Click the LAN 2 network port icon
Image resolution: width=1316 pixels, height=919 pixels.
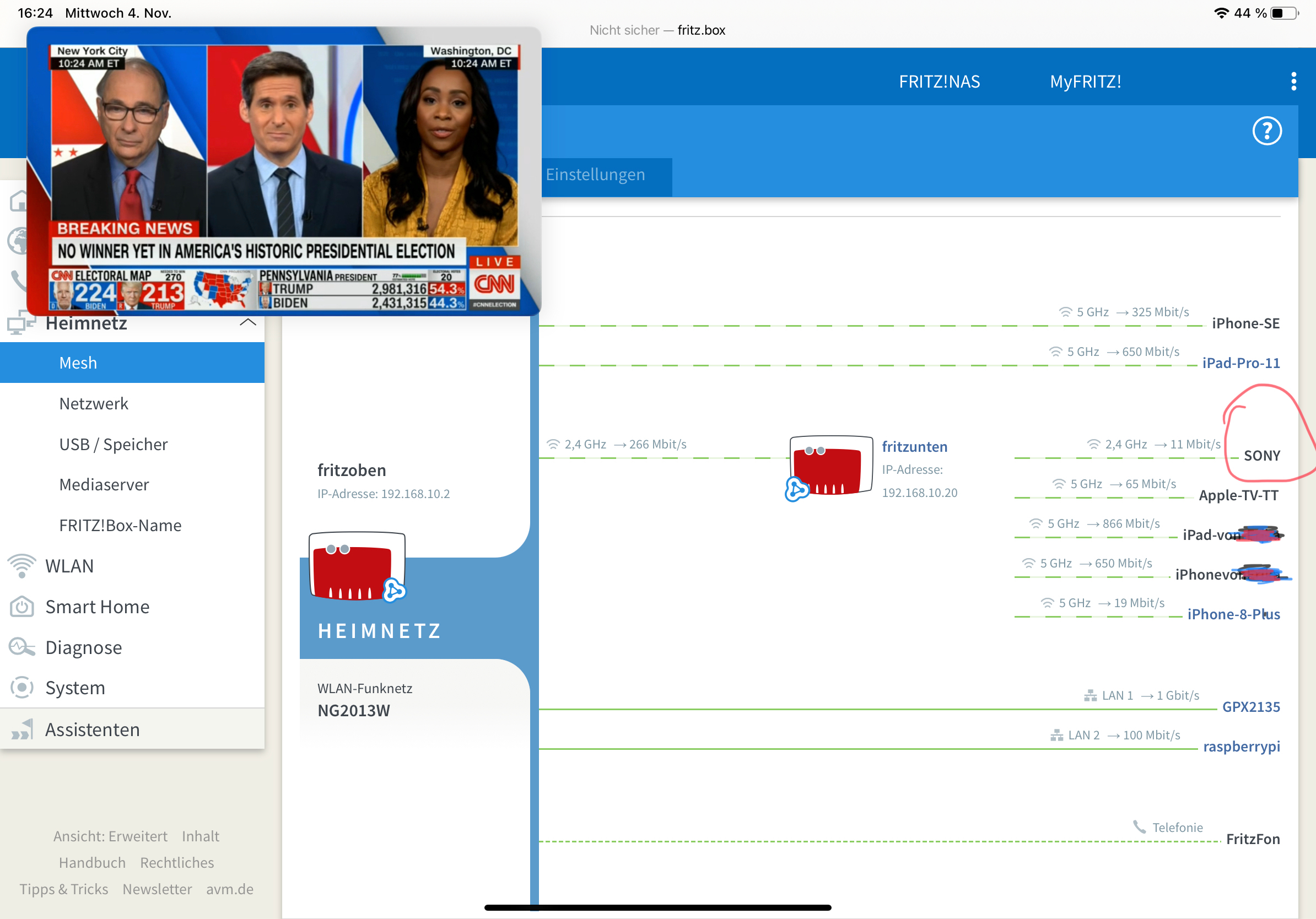1056,735
